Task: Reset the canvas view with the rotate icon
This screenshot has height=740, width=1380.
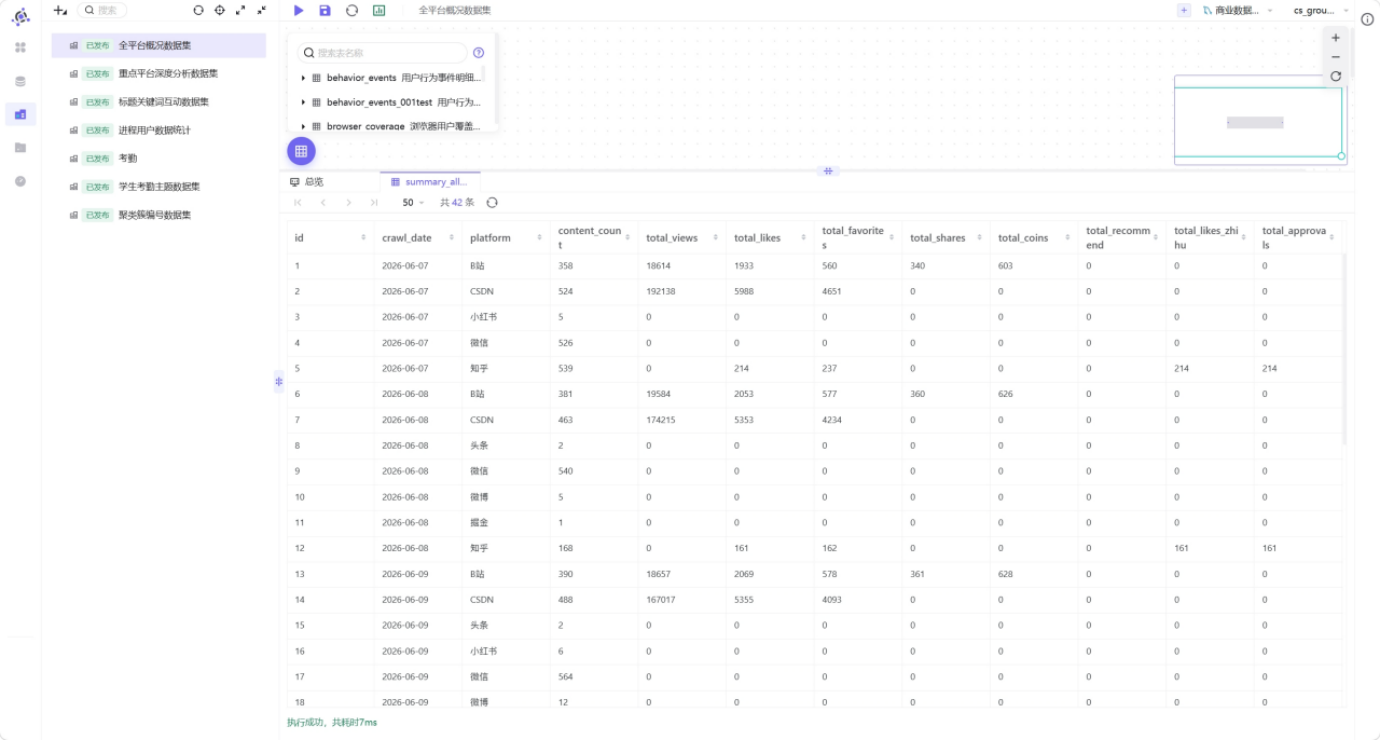Action: [x=1336, y=76]
